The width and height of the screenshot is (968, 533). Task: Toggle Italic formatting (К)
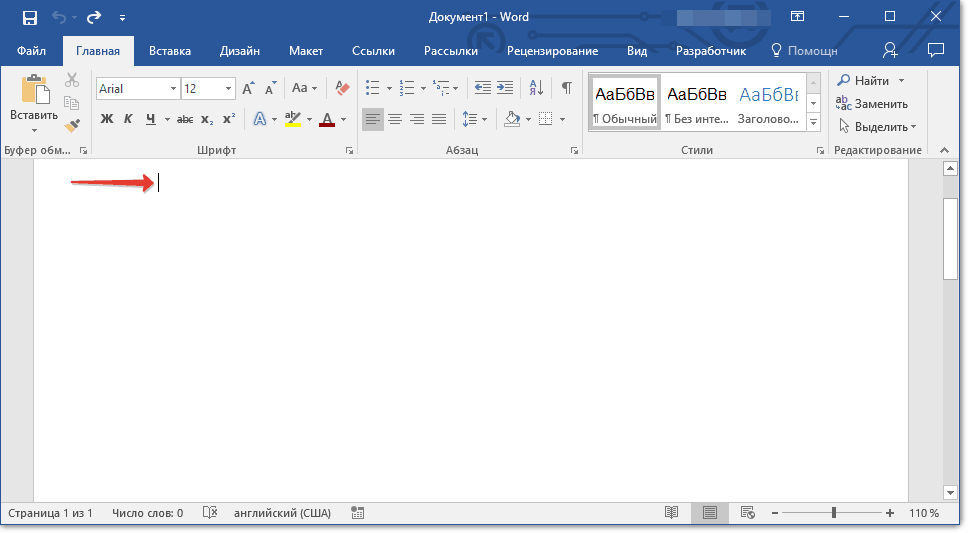(x=128, y=119)
